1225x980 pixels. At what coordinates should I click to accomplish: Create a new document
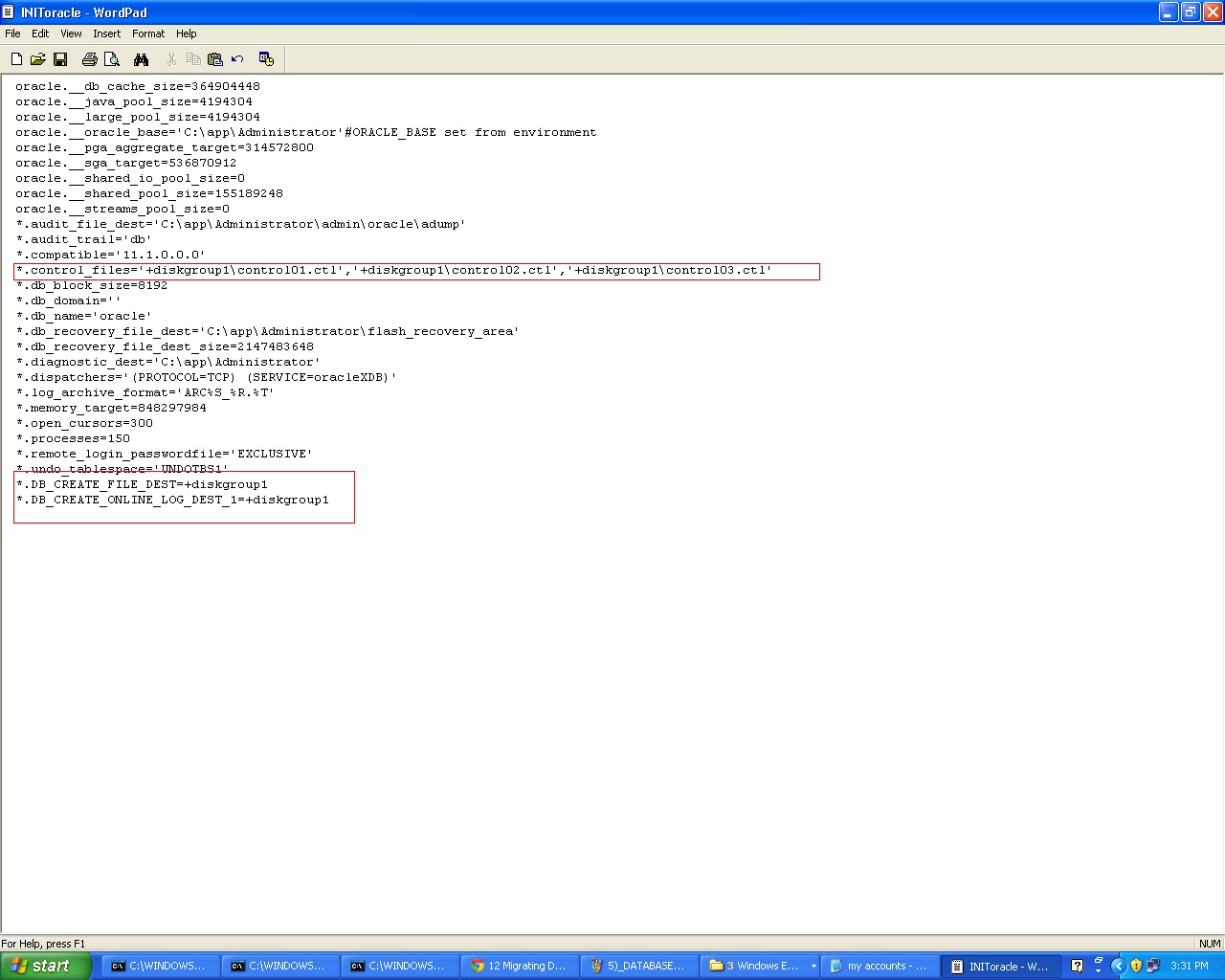16,58
